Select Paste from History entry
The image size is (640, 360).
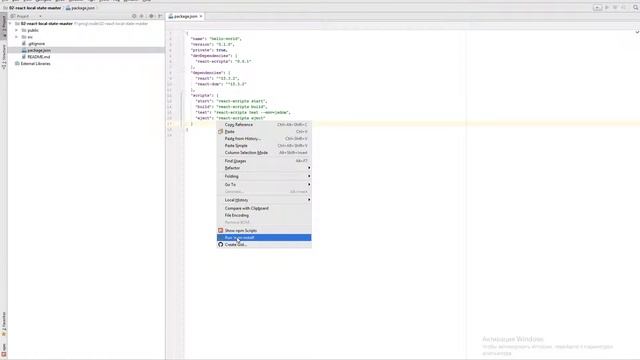tap(264, 139)
